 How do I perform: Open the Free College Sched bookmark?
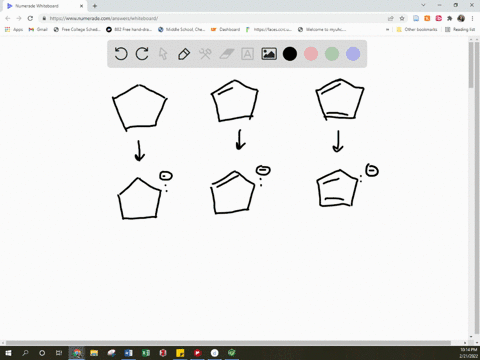tap(77, 29)
